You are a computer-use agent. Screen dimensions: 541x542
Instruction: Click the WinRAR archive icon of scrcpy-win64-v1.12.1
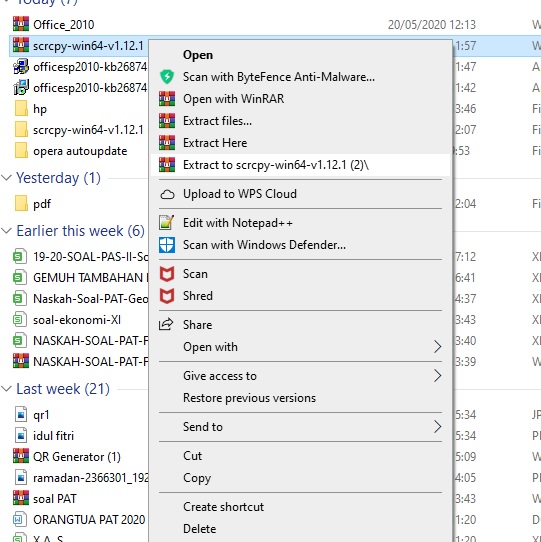21,45
